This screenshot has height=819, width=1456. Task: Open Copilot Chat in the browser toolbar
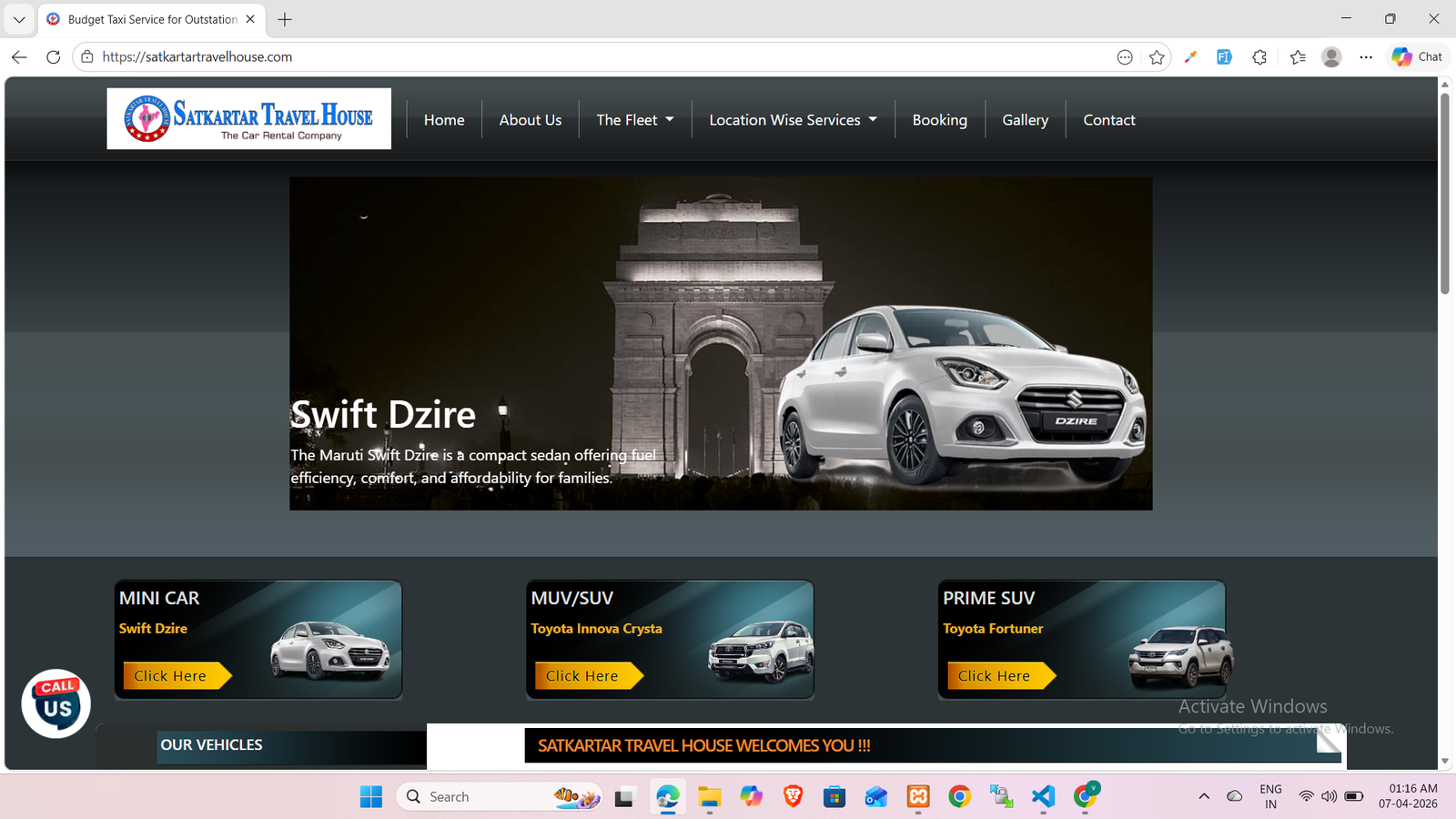[1418, 56]
